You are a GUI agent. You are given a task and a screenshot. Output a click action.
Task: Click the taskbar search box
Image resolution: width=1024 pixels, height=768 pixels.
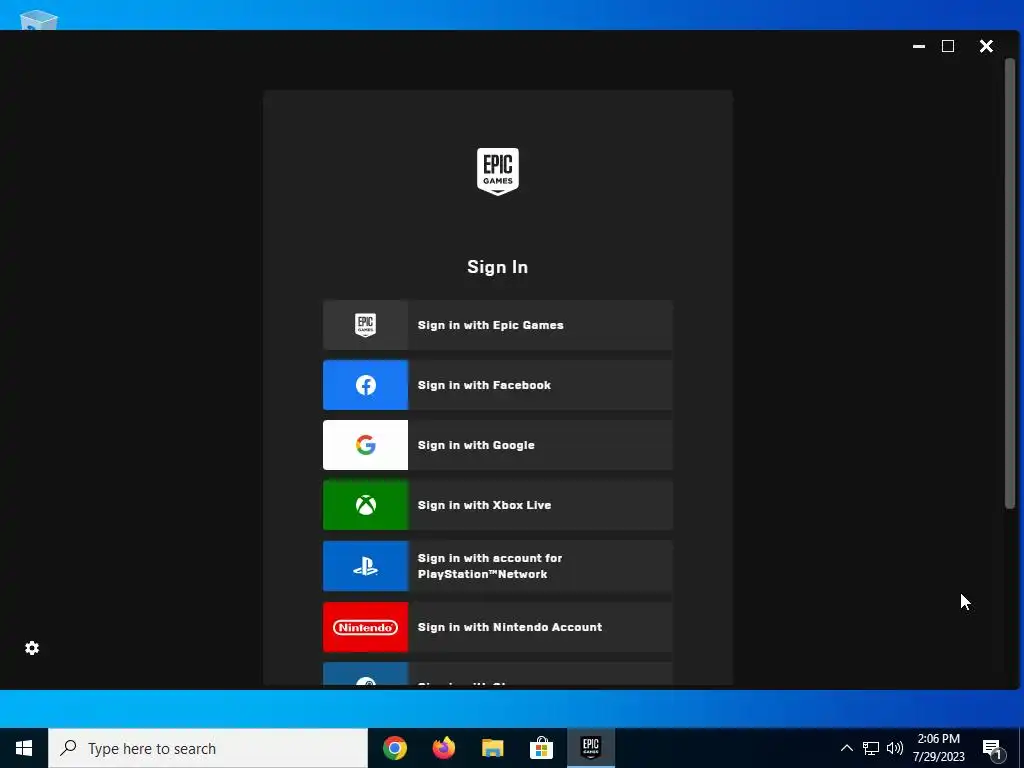(x=208, y=748)
